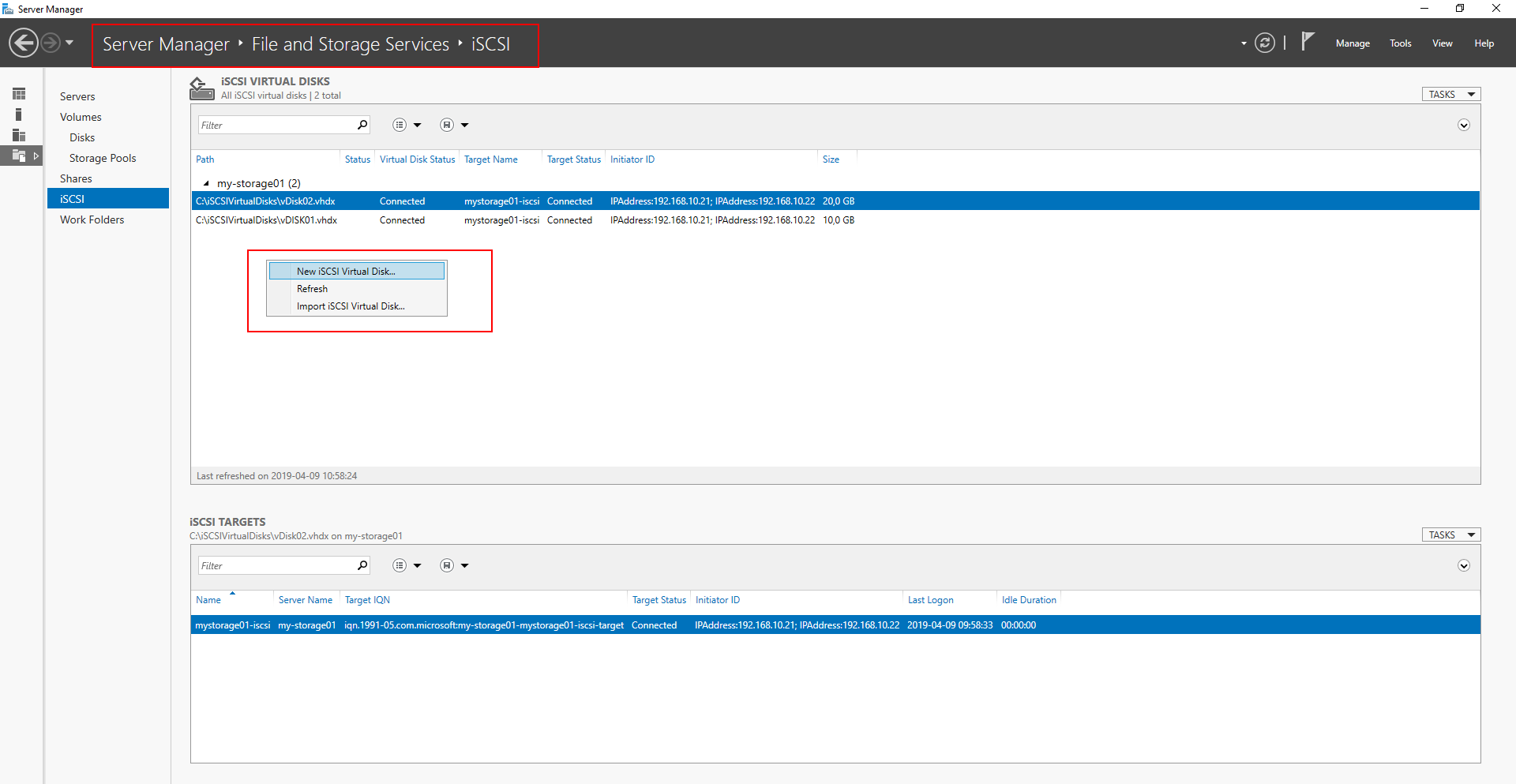Open list options icon in targets toolbar
This screenshot has width=1516, height=784.
[x=400, y=565]
